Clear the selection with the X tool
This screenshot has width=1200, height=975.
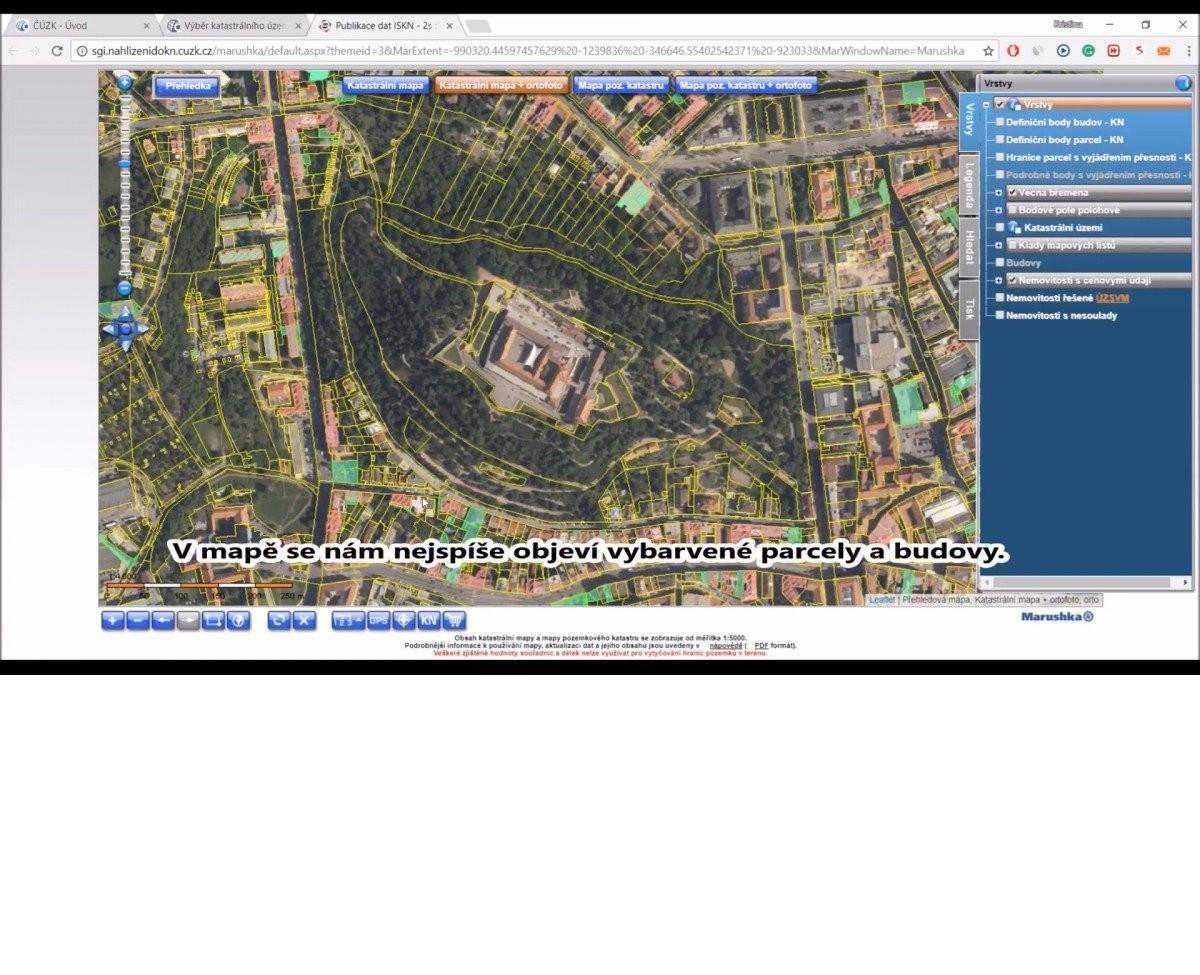pyautogui.click(x=304, y=620)
